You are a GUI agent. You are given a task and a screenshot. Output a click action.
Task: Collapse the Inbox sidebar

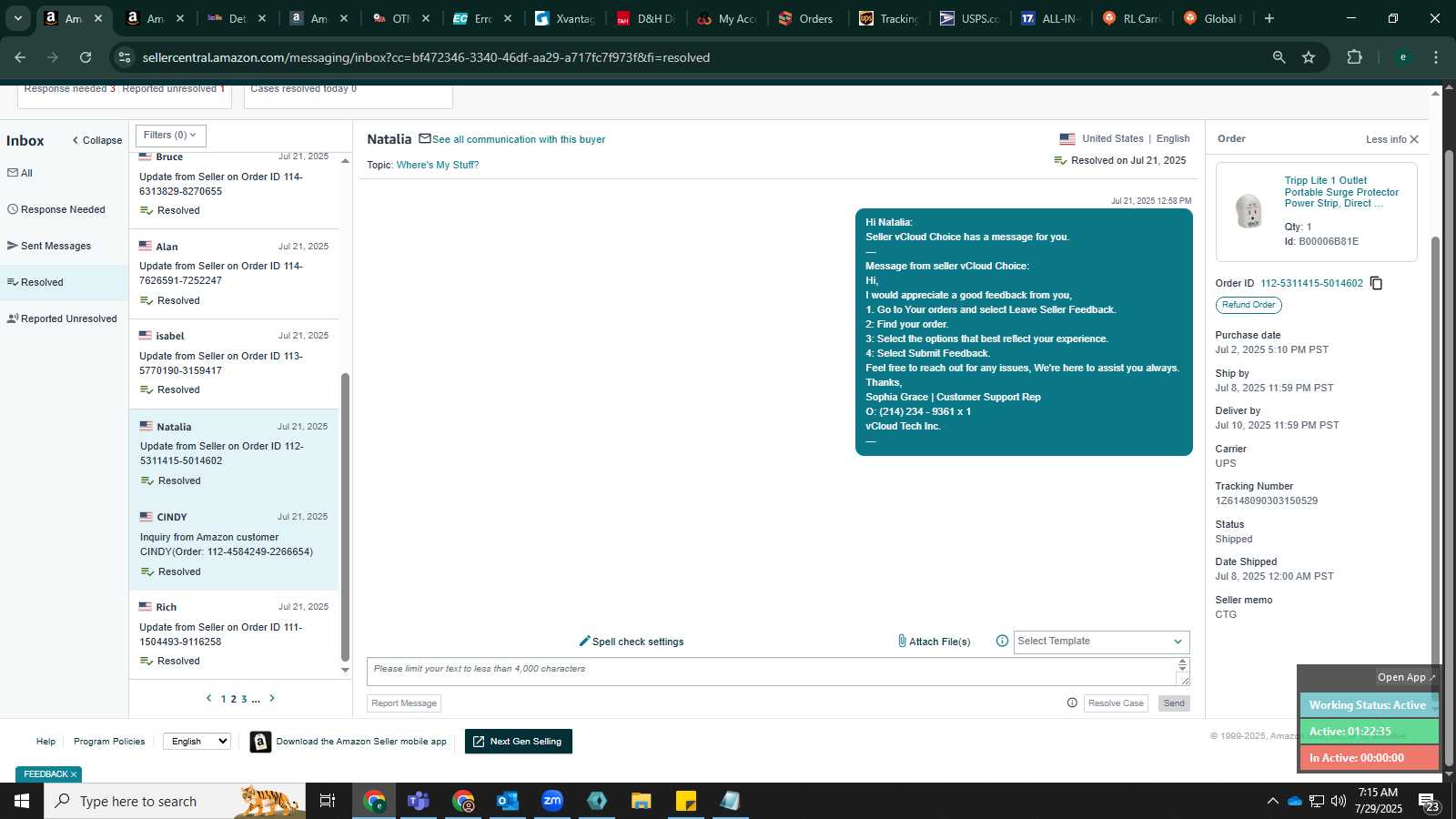tap(97, 140)
